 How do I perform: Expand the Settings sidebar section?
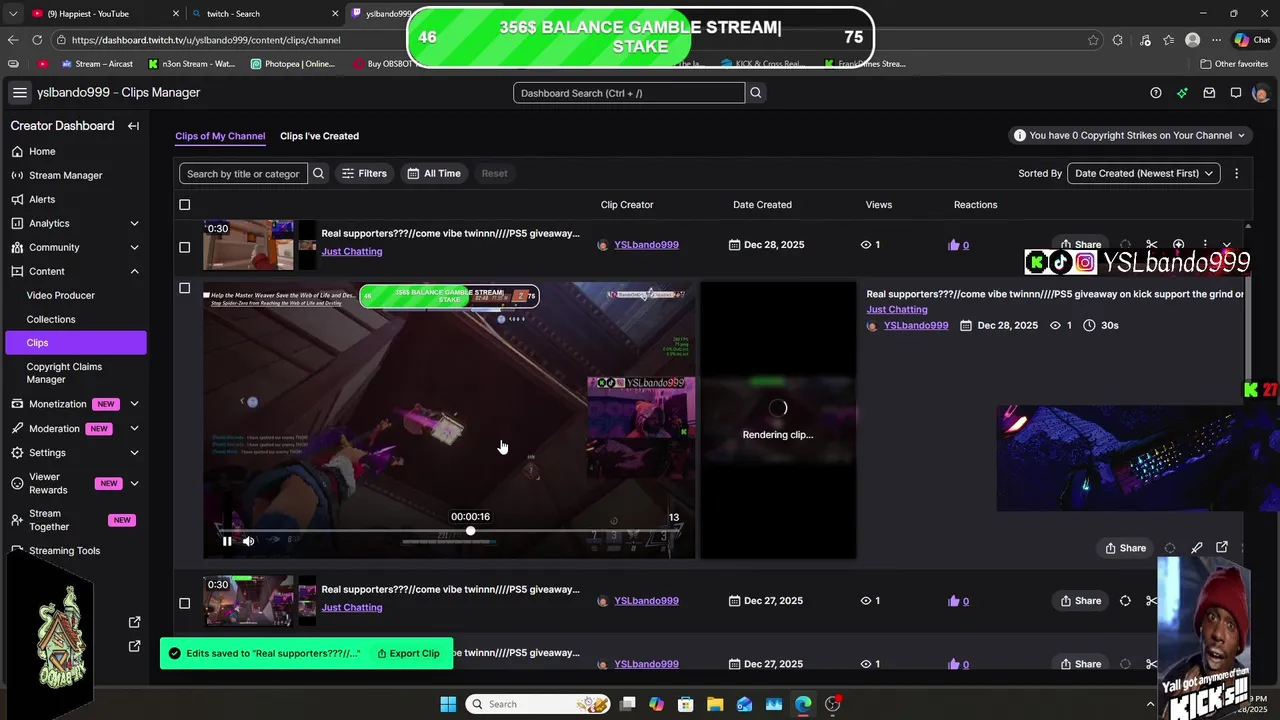[x=134, y=452]
